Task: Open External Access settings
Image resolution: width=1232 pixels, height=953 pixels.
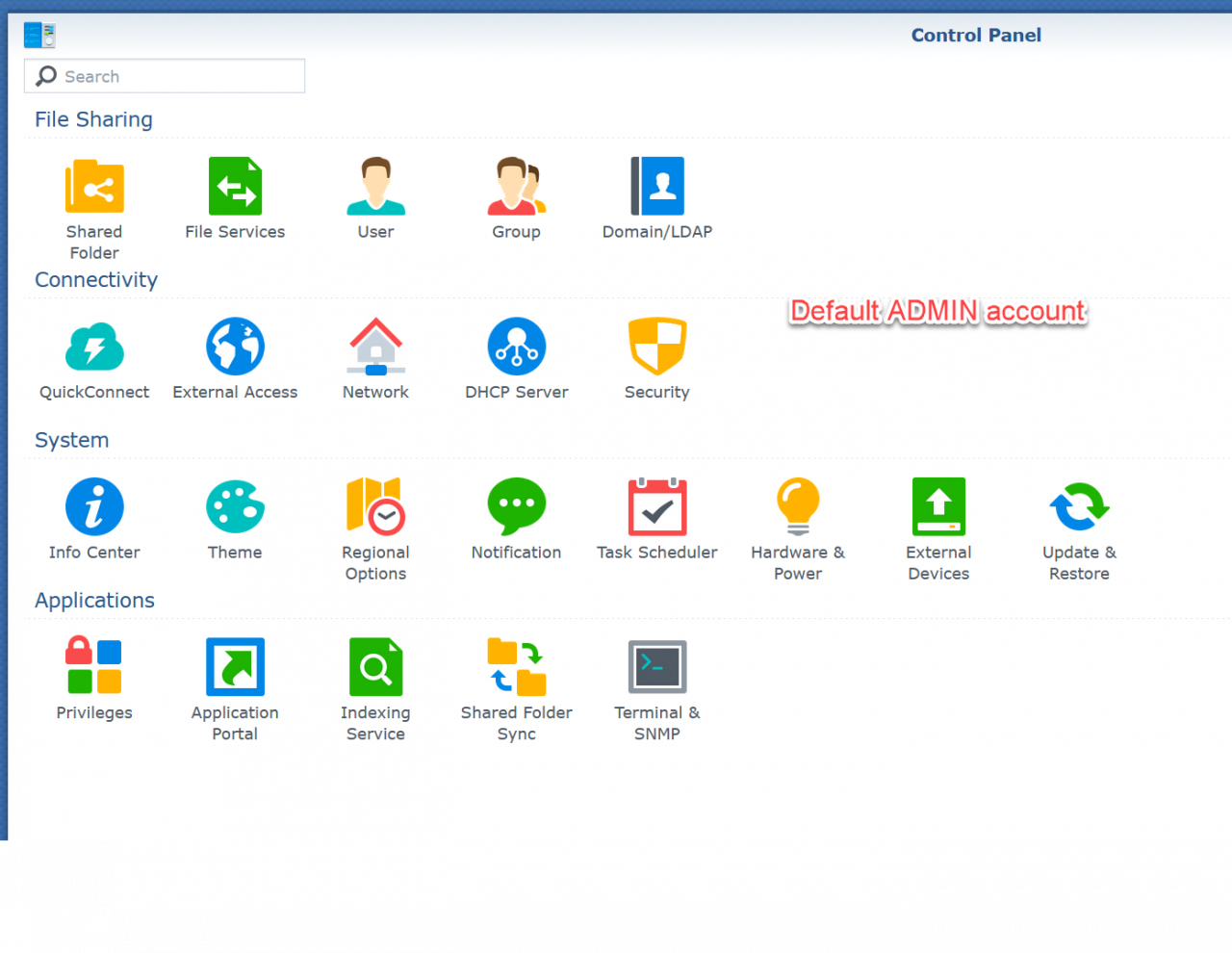Action: pos(235,348)
